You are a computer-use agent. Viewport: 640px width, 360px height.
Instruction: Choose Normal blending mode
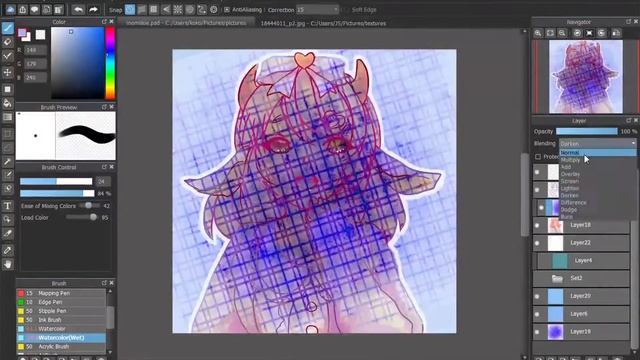coord(598,153)
